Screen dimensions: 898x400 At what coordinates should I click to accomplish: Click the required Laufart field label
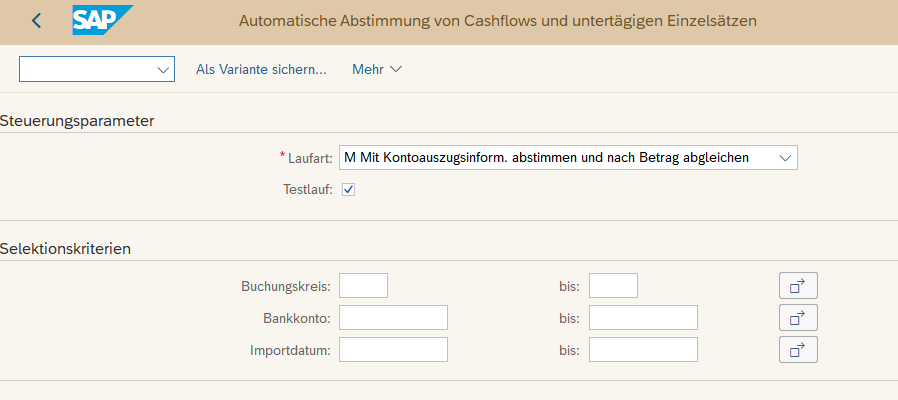(308, 158)
